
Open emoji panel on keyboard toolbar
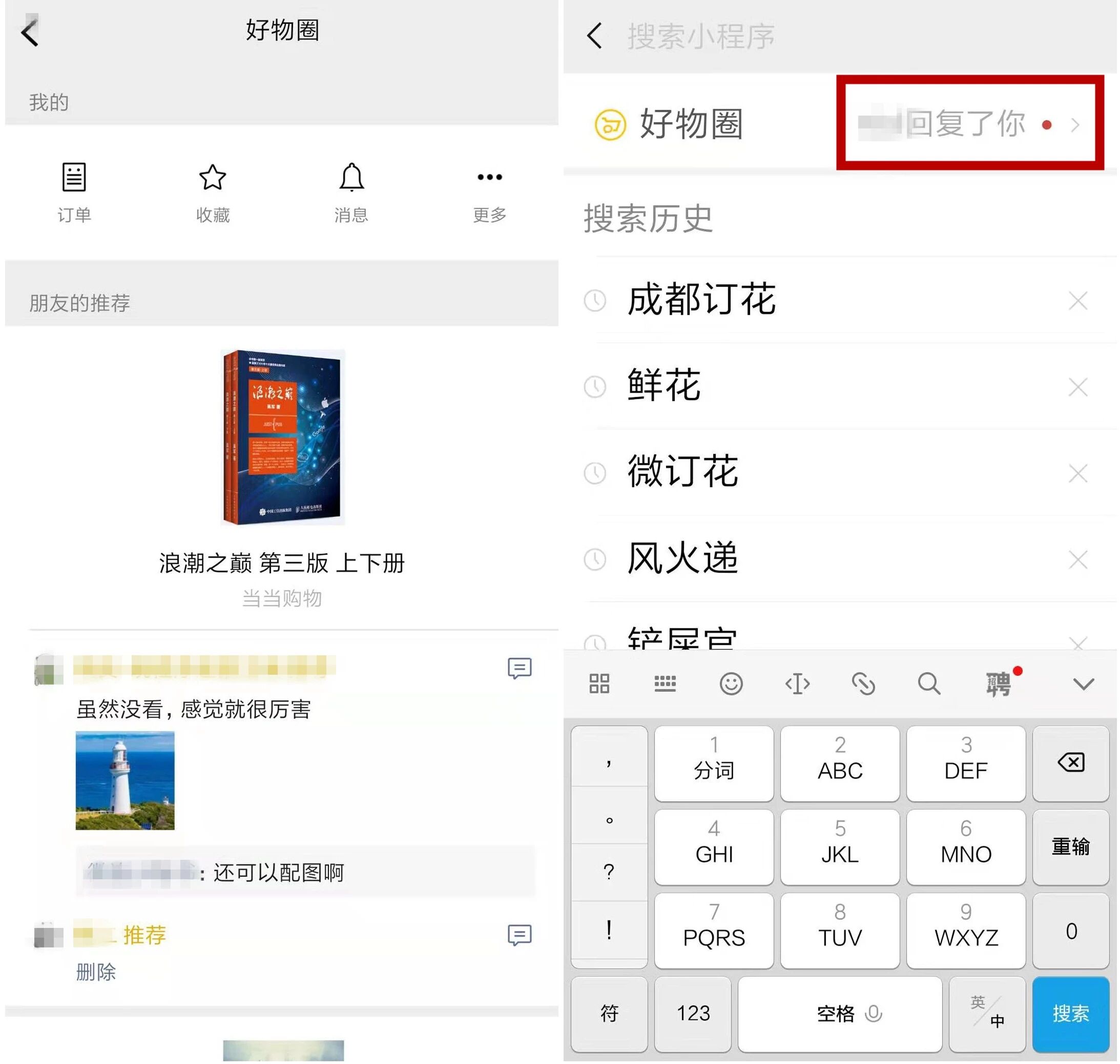coord(731,684)
